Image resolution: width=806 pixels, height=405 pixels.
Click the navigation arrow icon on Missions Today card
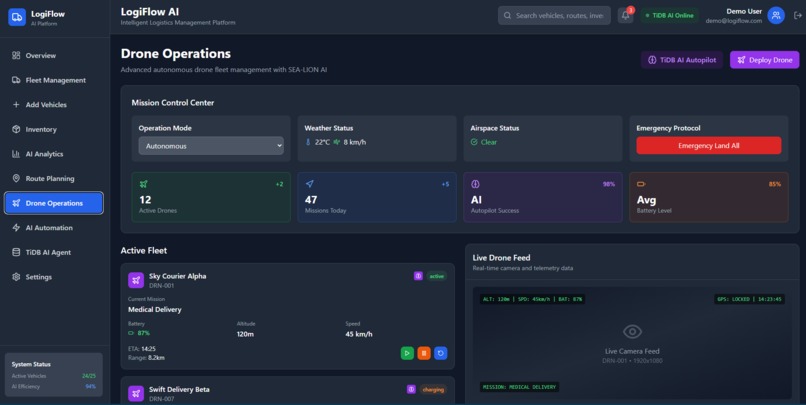[x=309, y=184]
